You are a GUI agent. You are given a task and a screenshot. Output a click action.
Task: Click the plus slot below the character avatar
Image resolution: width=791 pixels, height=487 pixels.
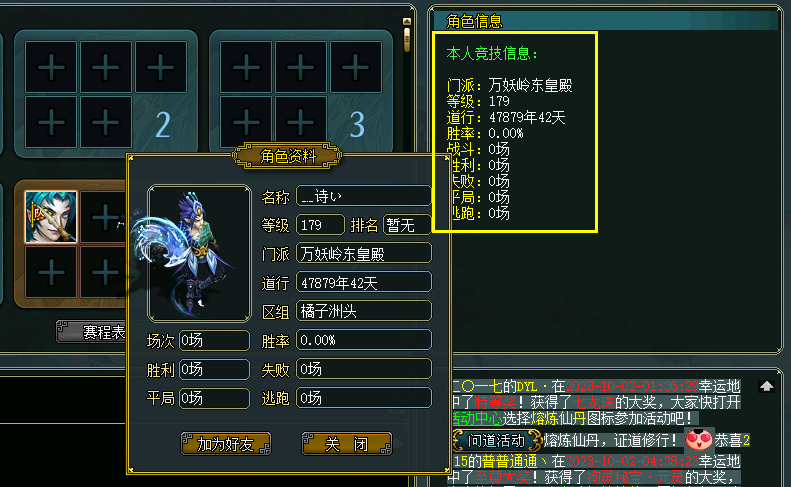[x=51, y=272]
